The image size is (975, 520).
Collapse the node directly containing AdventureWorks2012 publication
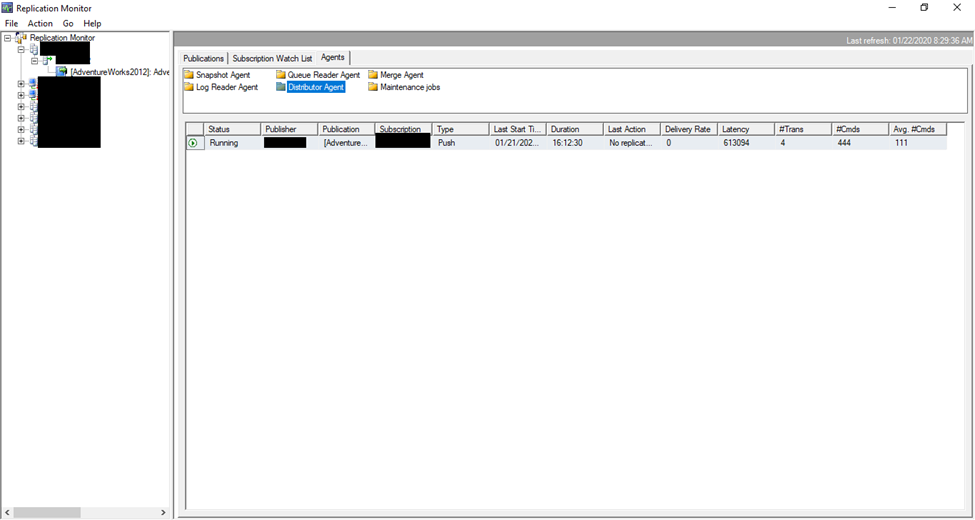[x=35, y=60]
